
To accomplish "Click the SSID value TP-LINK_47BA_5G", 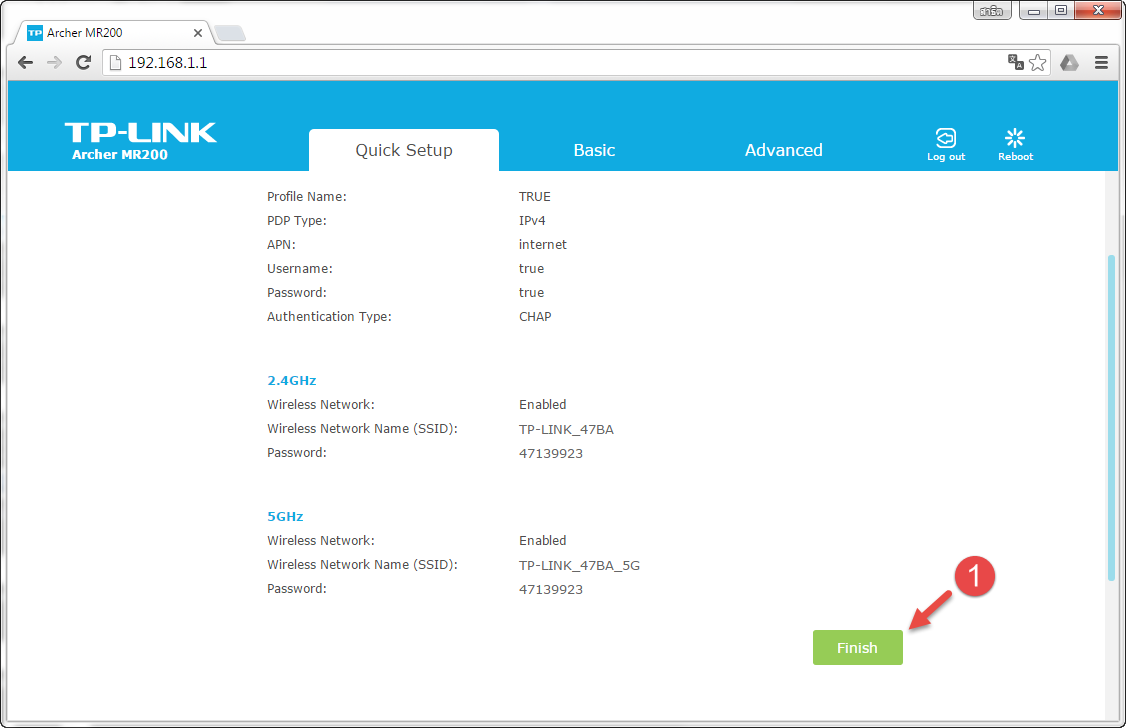I will (x=579, y=566).
